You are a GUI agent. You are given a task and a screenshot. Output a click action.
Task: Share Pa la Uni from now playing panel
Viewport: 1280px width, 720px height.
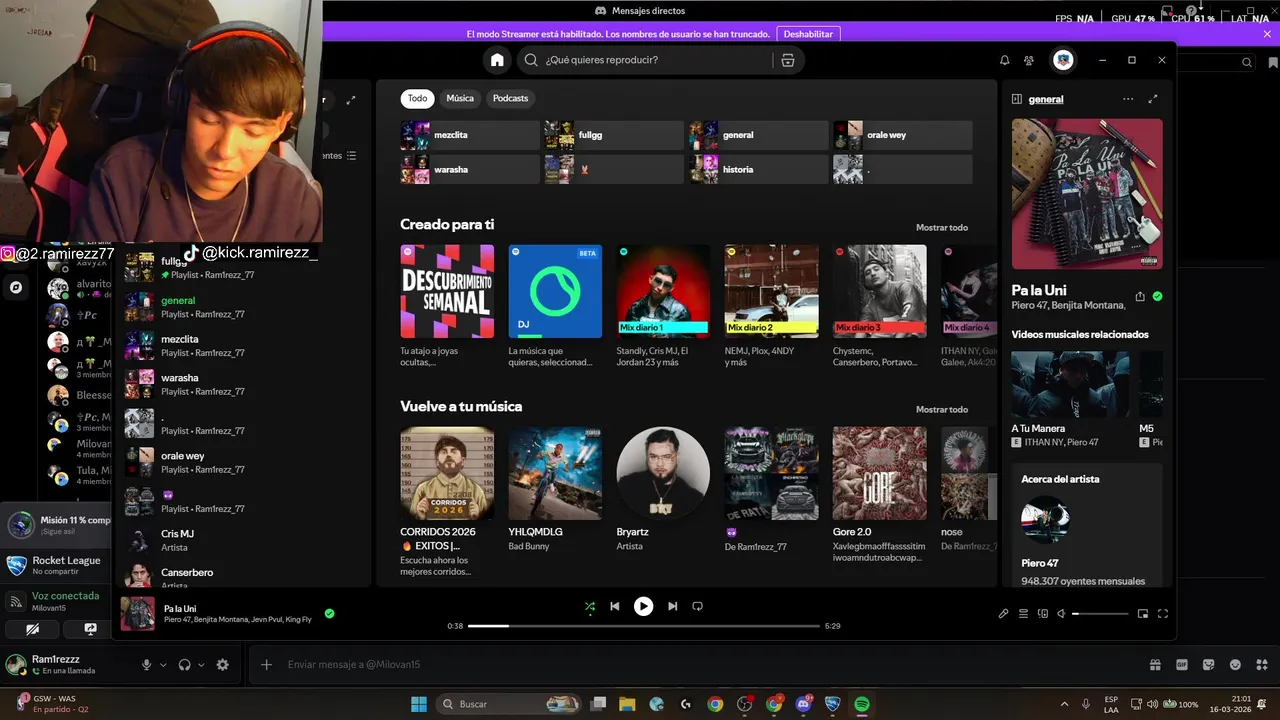[x=1140, y=296]
